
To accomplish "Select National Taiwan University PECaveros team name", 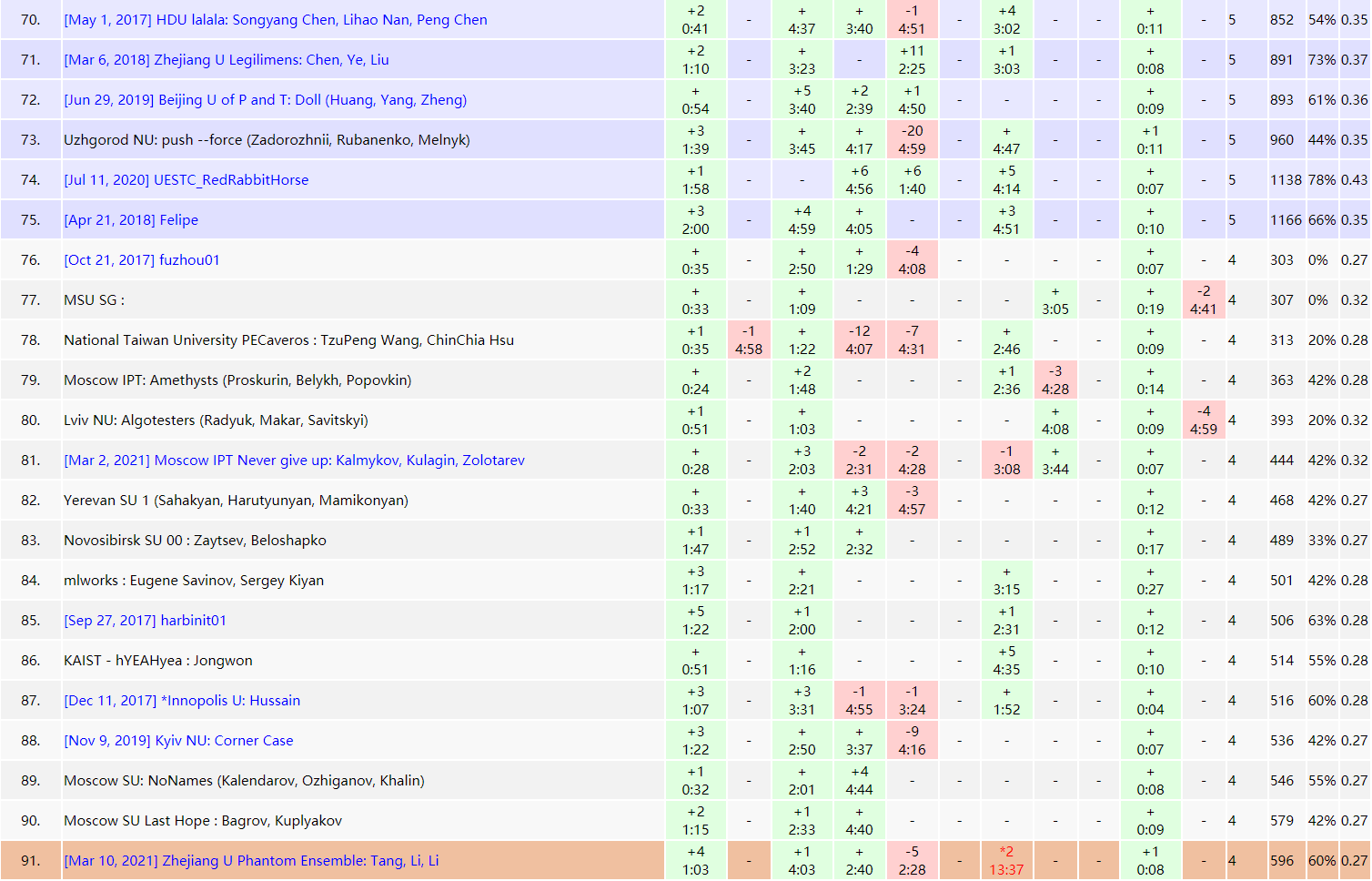I will tap(288, 340).
